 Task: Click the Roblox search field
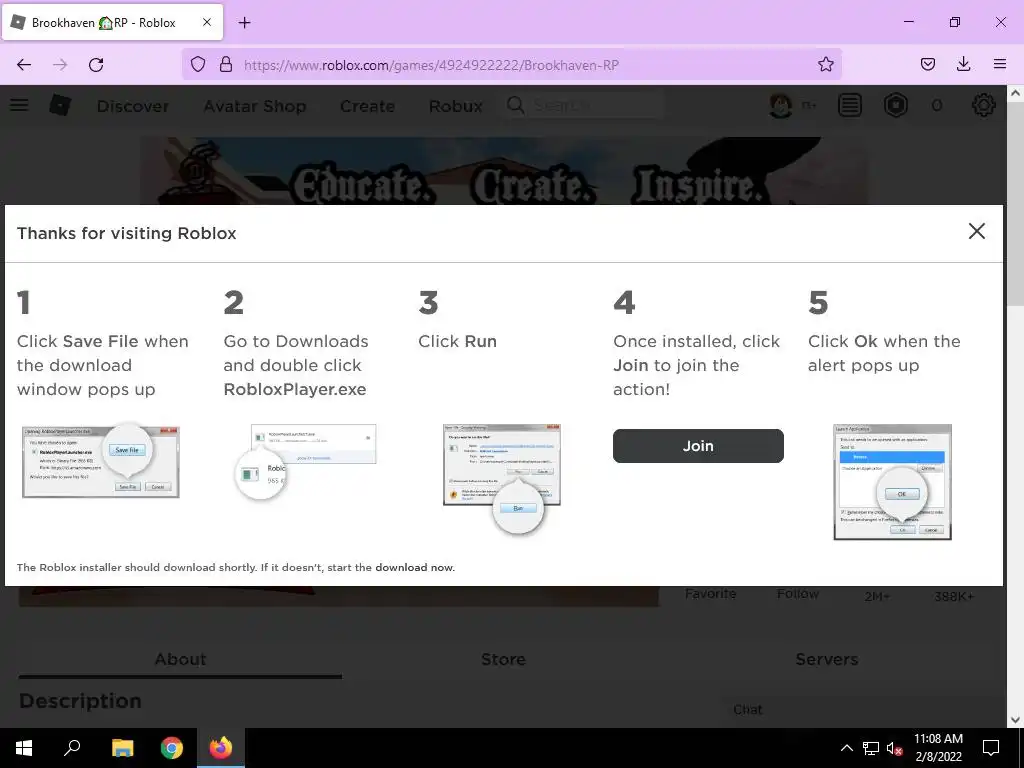584,105
